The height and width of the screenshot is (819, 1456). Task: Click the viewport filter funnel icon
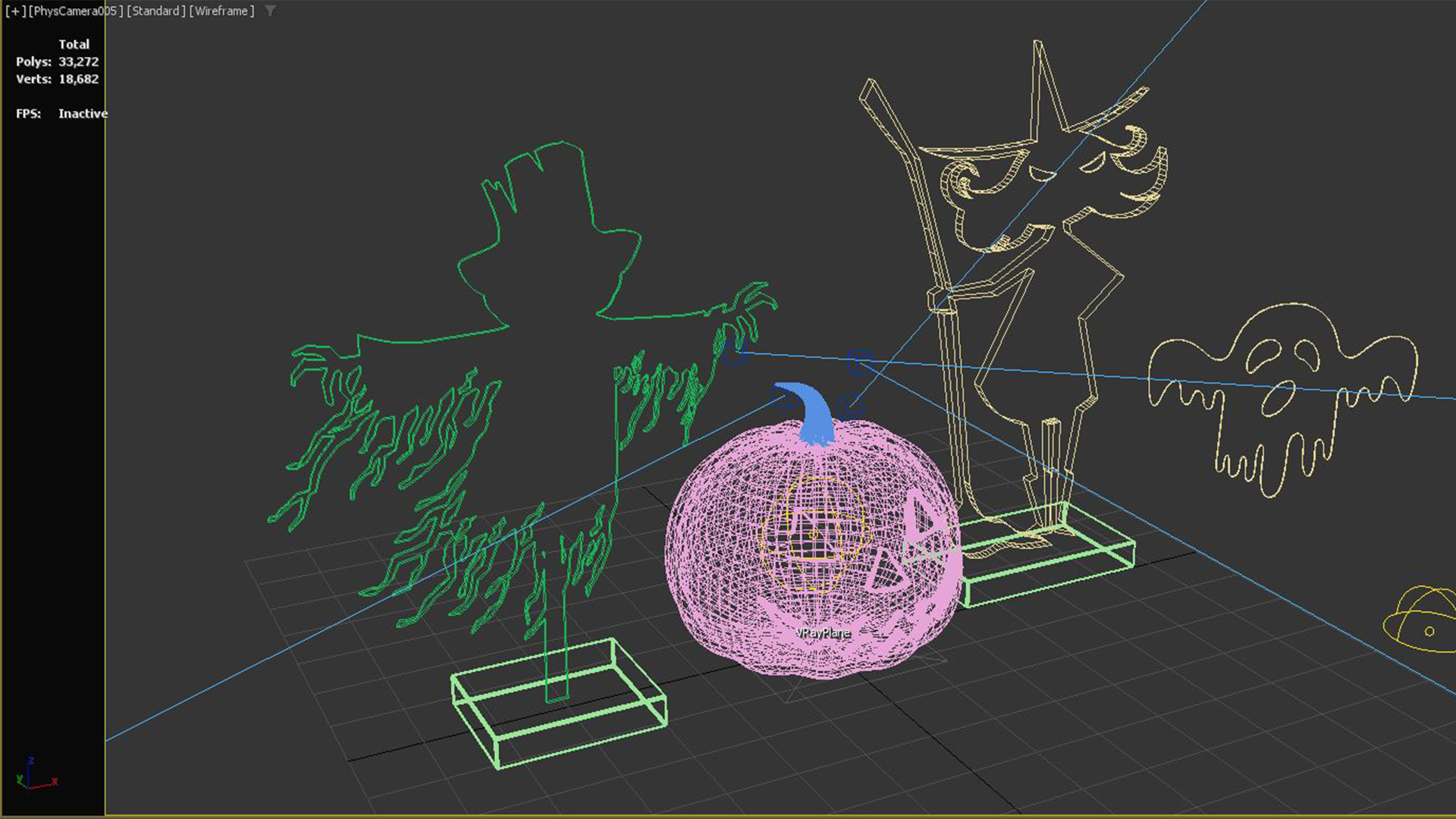point(270,11)
